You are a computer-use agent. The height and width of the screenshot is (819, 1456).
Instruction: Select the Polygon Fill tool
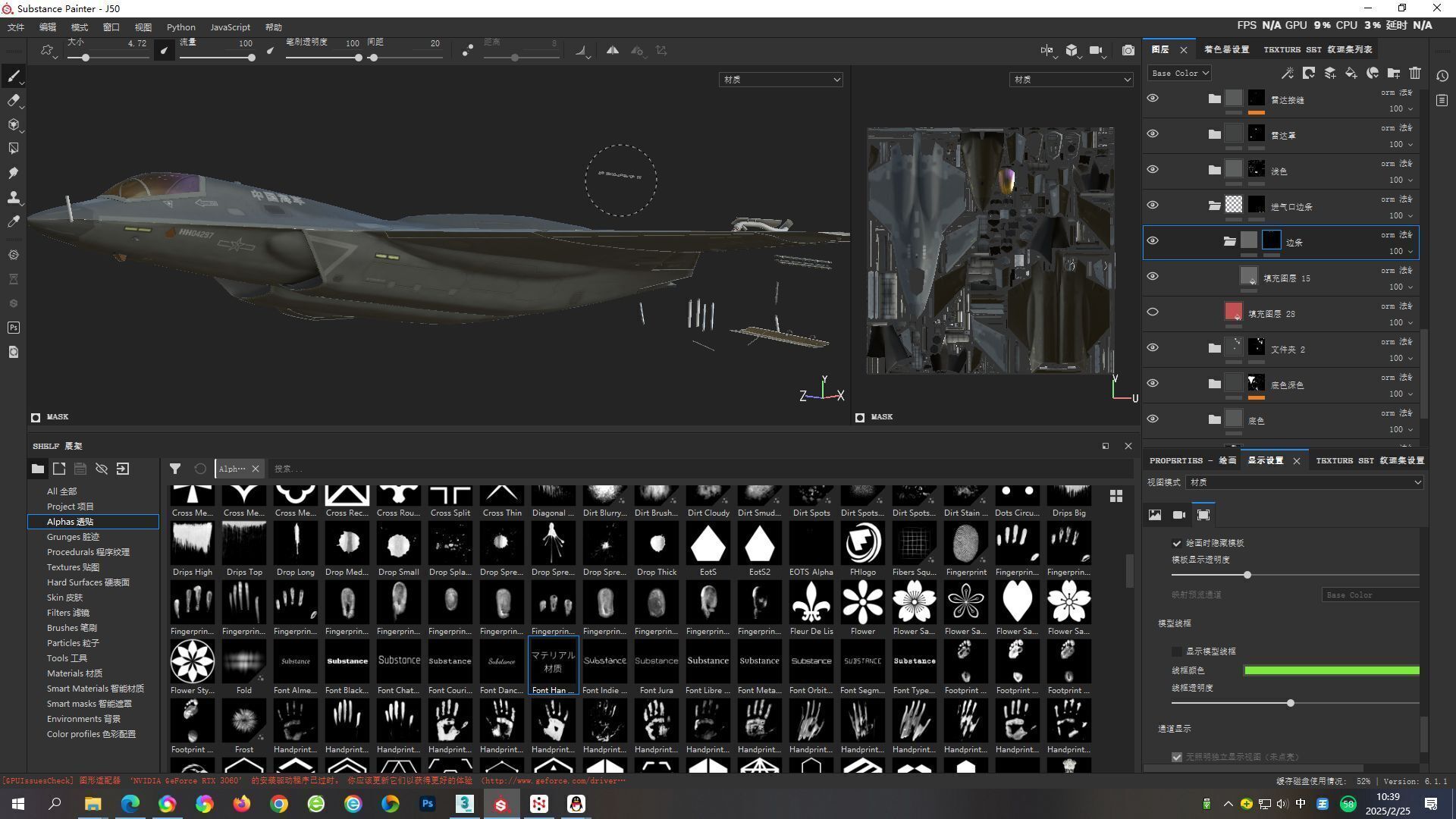[x=13, y=149]
